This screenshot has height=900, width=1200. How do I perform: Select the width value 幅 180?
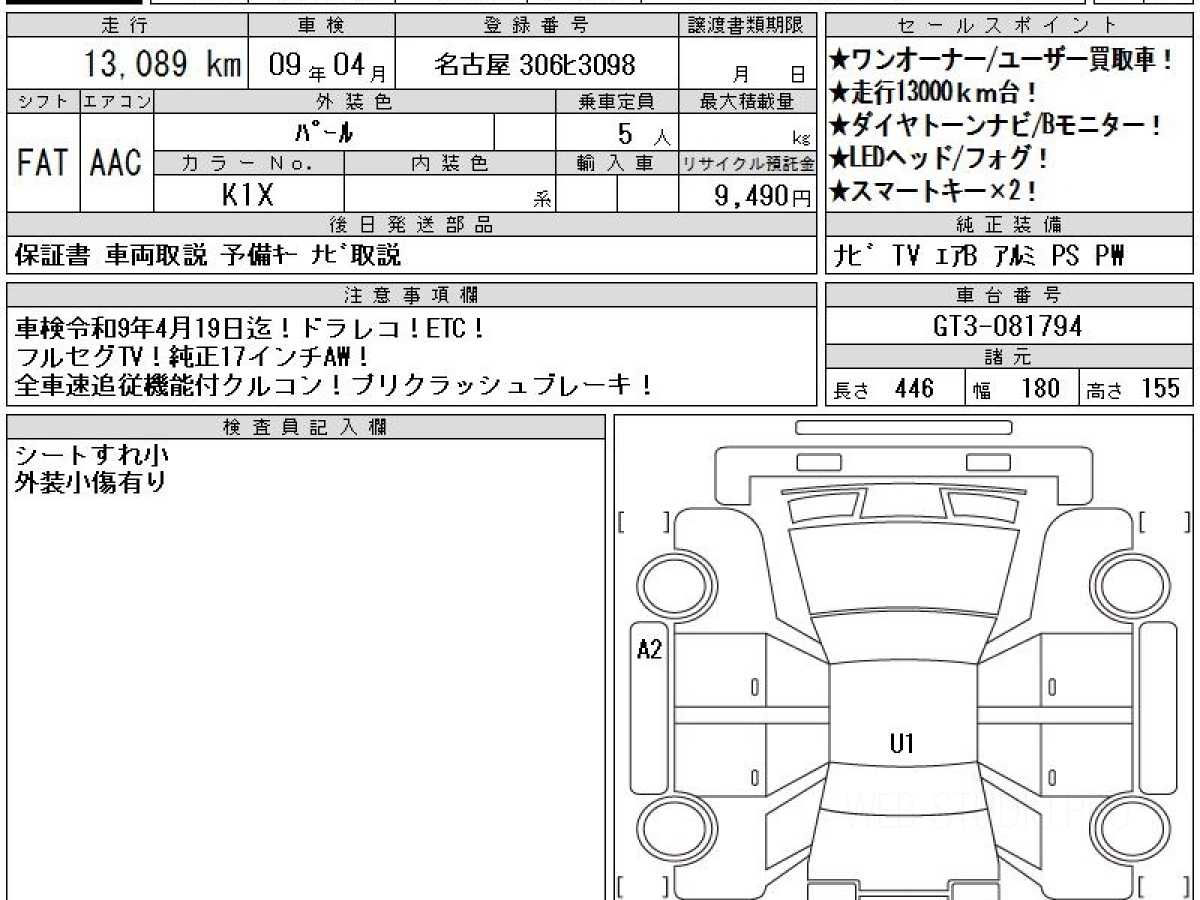[x=1016, y=389]
